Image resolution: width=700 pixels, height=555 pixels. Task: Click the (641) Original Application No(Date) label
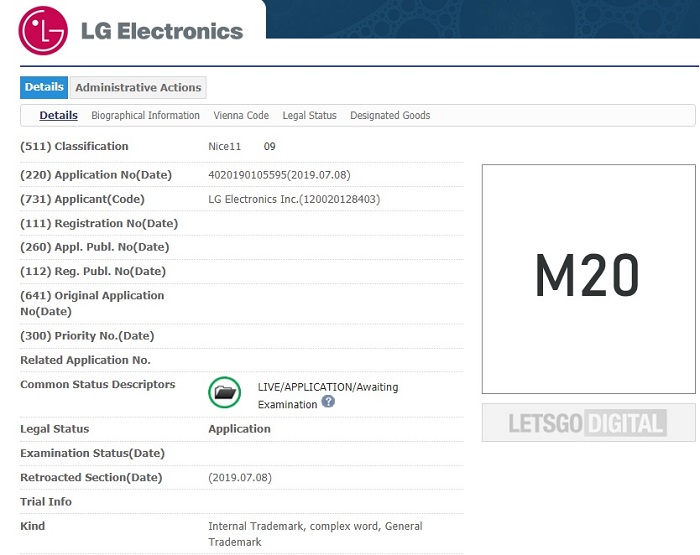(92, 303)
